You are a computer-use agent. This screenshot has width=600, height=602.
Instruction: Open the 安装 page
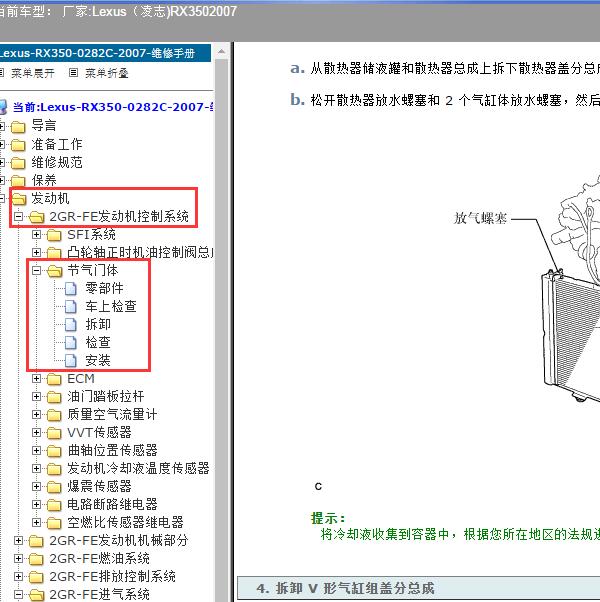tap(98, 361)
